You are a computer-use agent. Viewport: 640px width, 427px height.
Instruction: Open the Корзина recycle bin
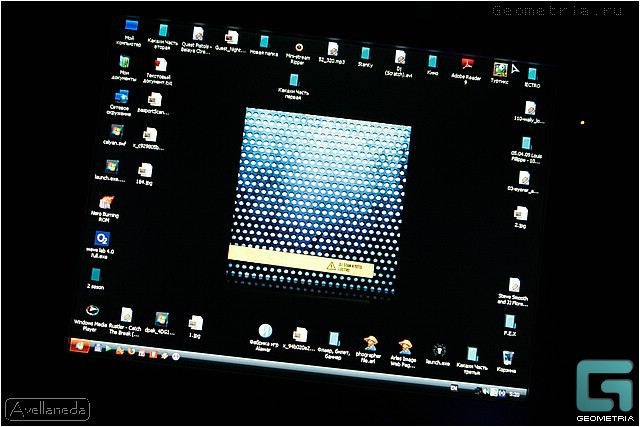click(507, 356)
